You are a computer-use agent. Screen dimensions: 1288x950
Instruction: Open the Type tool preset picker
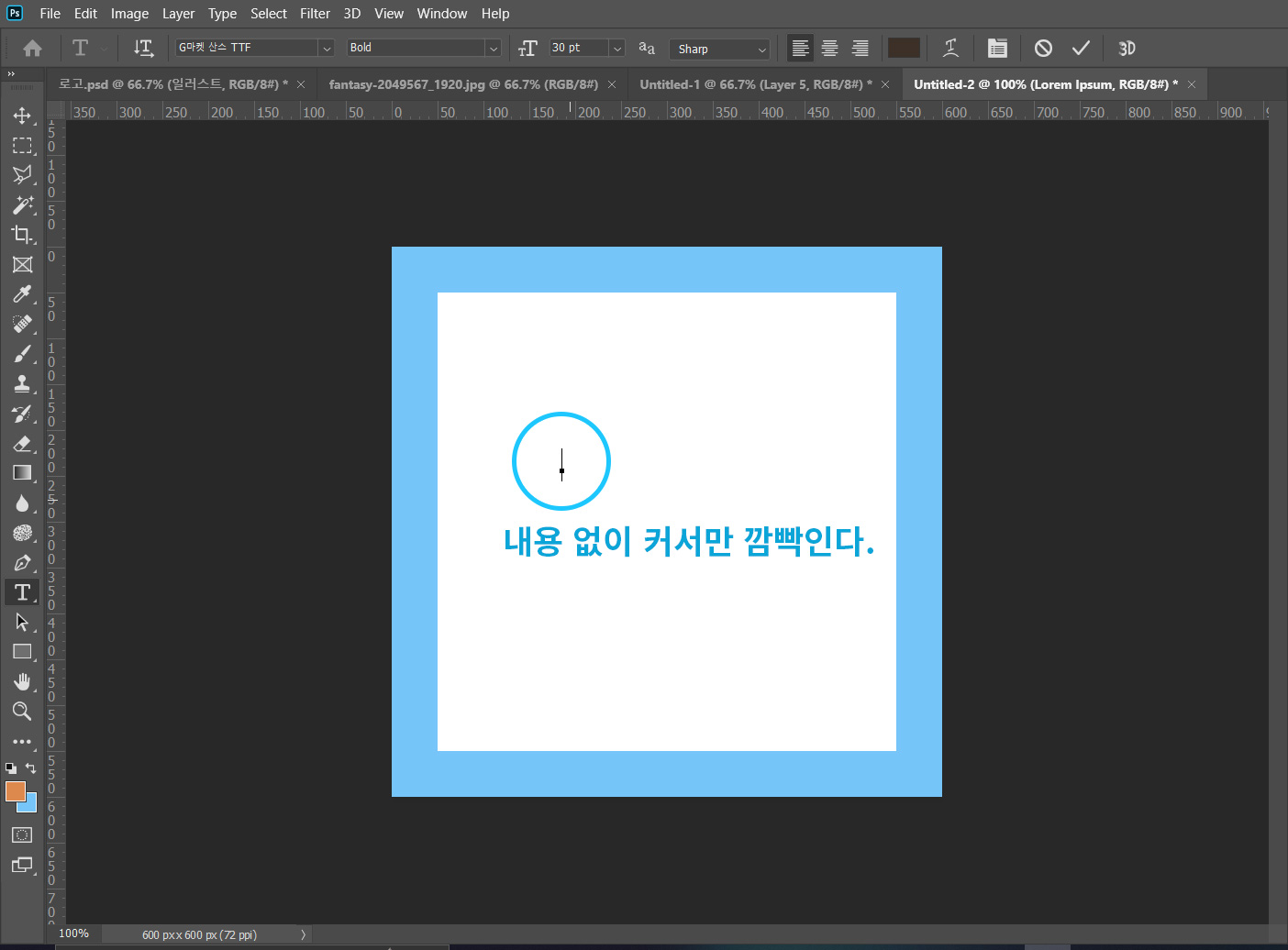click(88, 49)
